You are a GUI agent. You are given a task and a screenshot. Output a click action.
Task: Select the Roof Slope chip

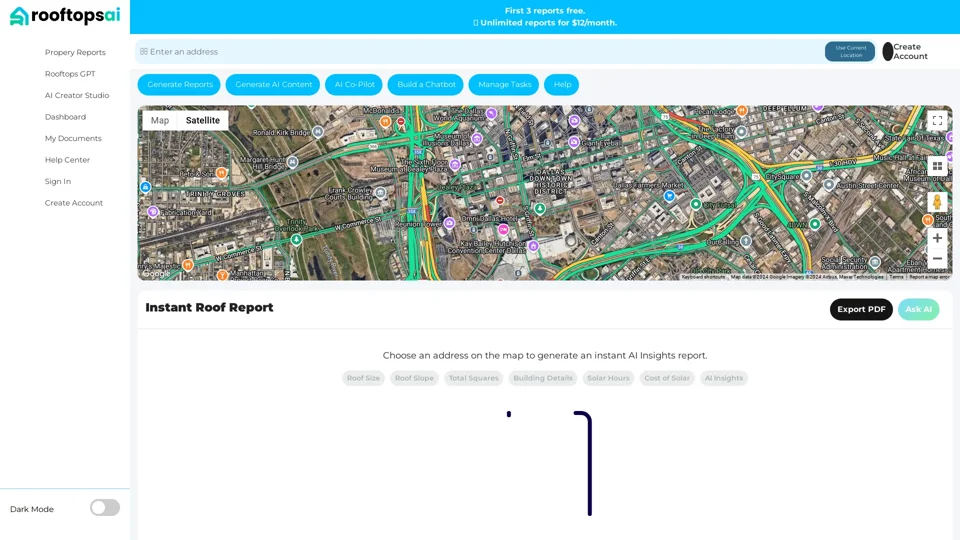click(414, 378)
